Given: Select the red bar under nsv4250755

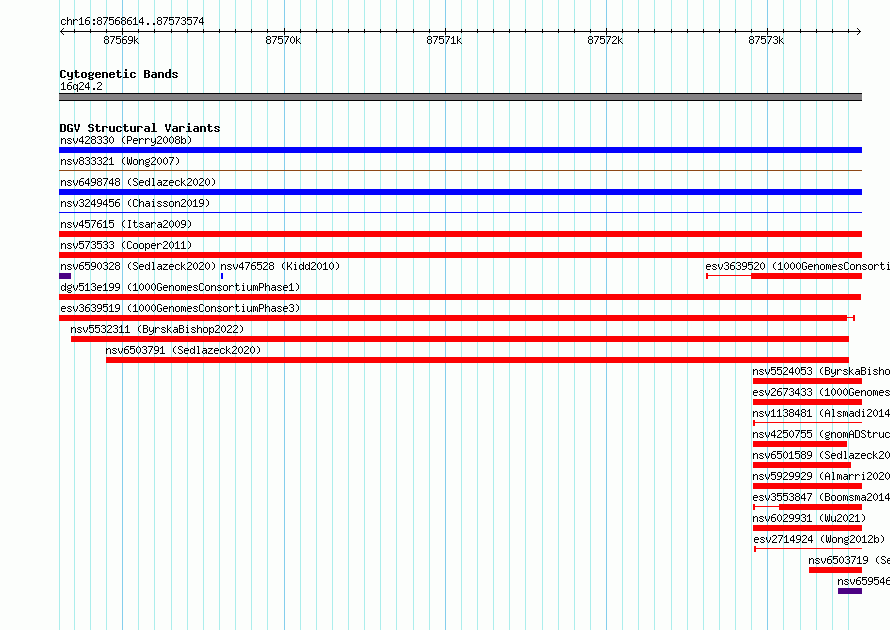Looking at the screenshot, I should (800, 444).
